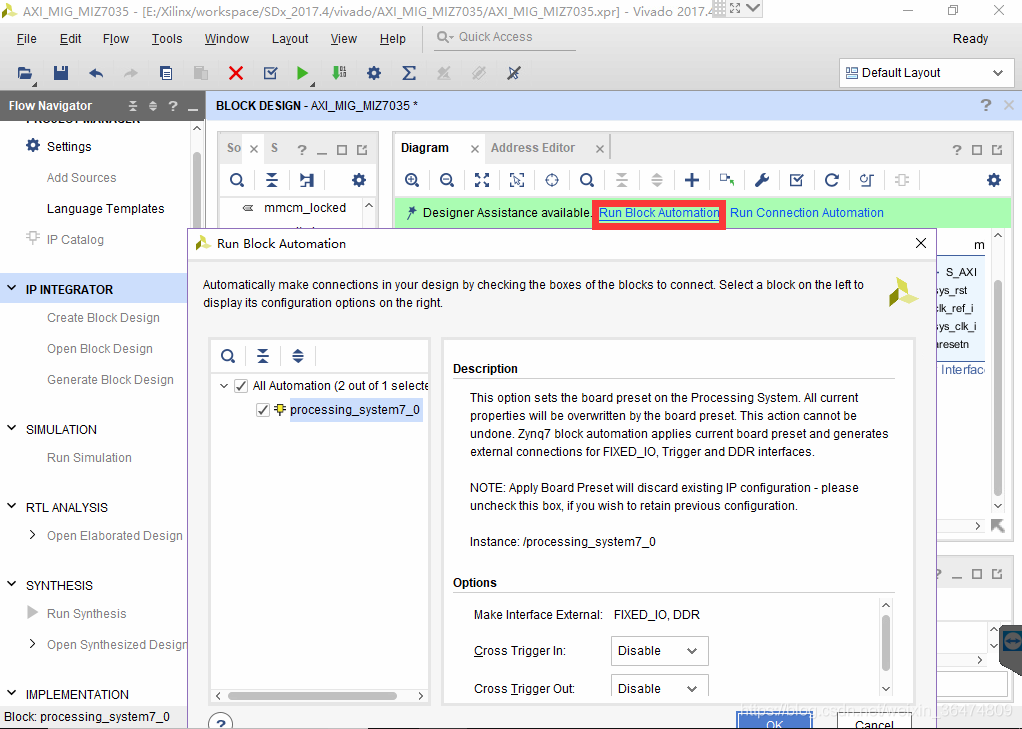
Task: Expand Open Synthesized Design item
Action: click(33, 644)
